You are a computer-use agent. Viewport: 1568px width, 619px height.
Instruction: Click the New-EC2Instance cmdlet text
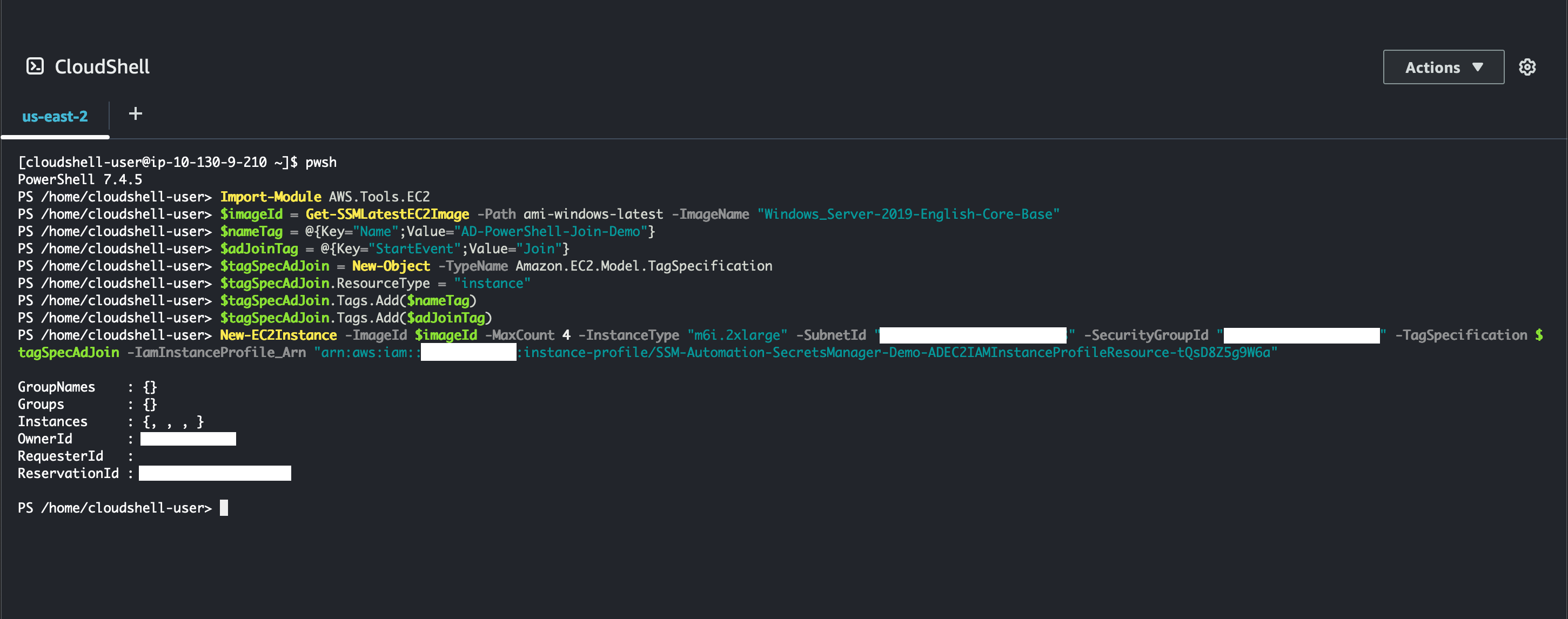[x=278, y=335]
